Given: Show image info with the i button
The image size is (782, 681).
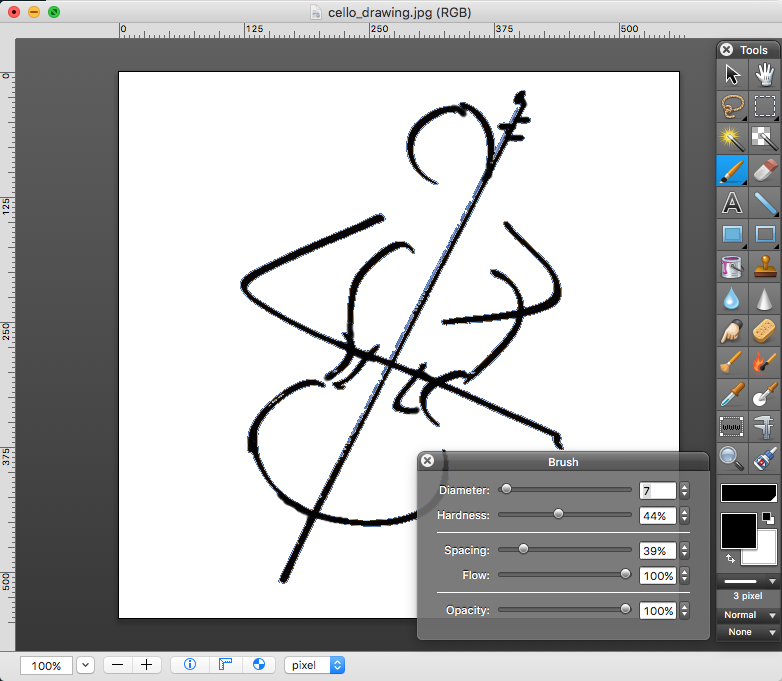Looking at the screenshot, I should 190,665.
